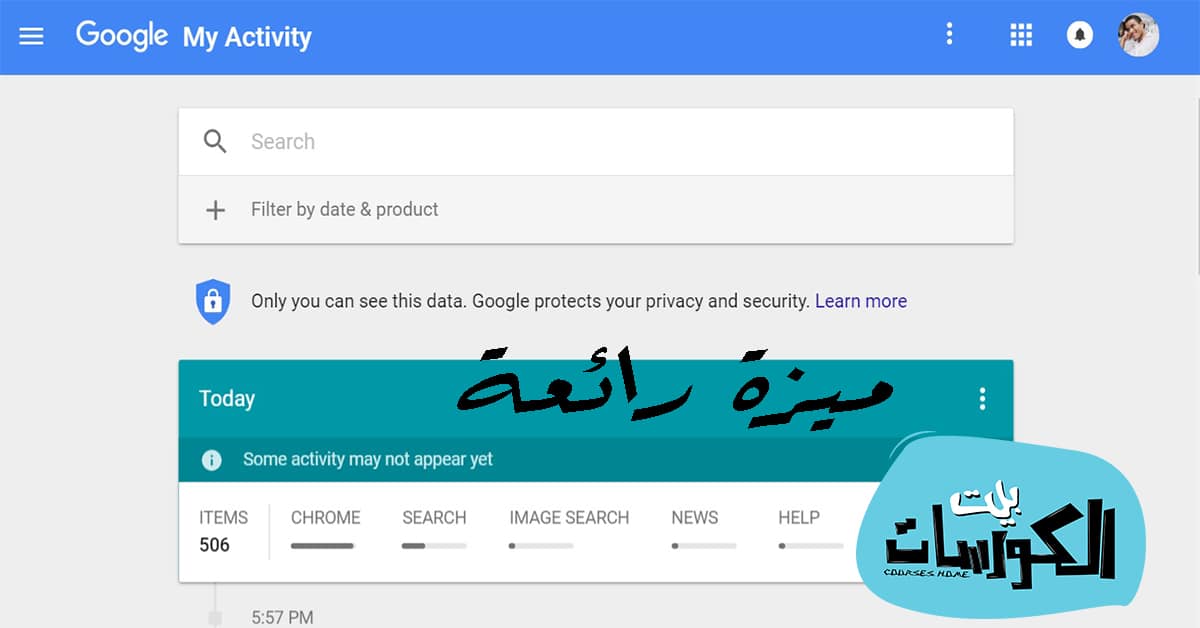1200x628 pixels.
Task: Select the HELP activity category
Action: coord(810,529)
